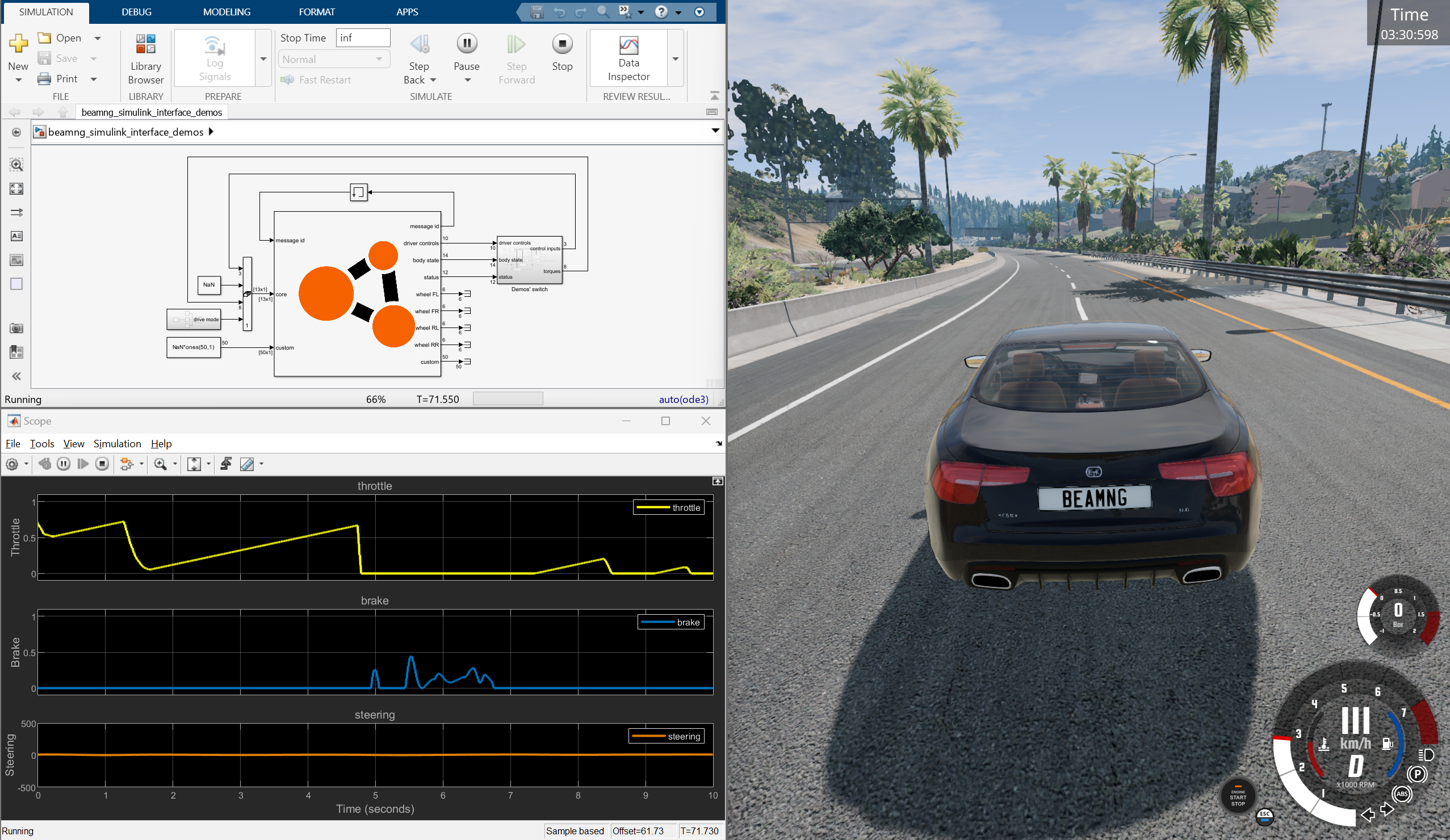This screenshot has width=1450, height=840.
Task: Pause from the Scope toolbar
Action: coord(64,464)
